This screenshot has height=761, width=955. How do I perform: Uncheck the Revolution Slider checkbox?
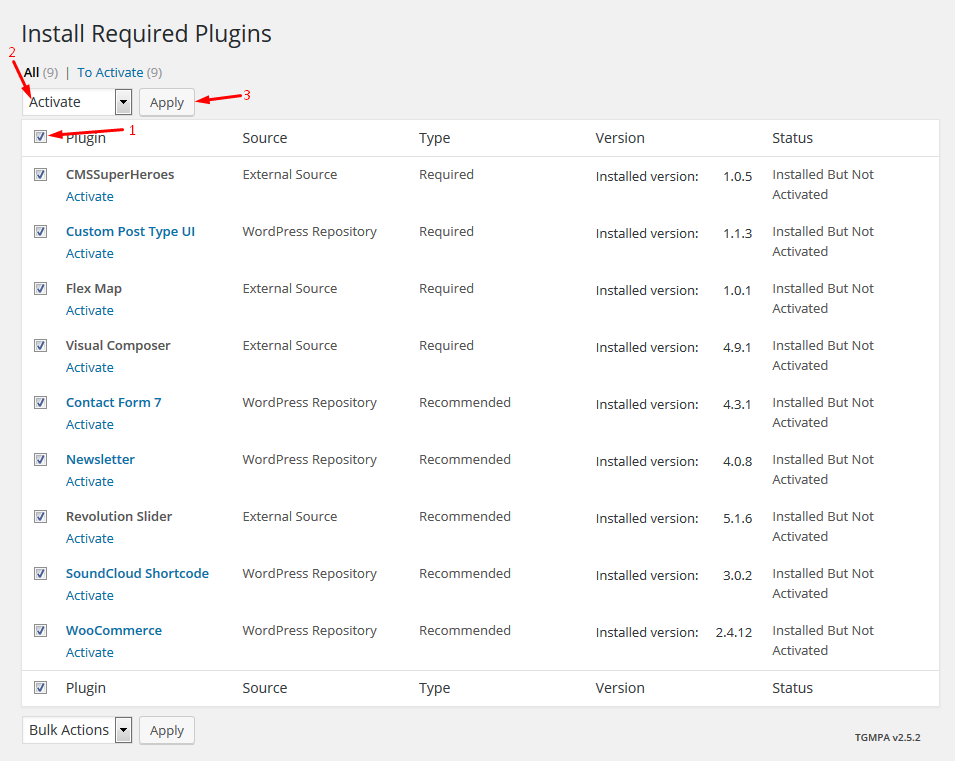pos(40,516)
